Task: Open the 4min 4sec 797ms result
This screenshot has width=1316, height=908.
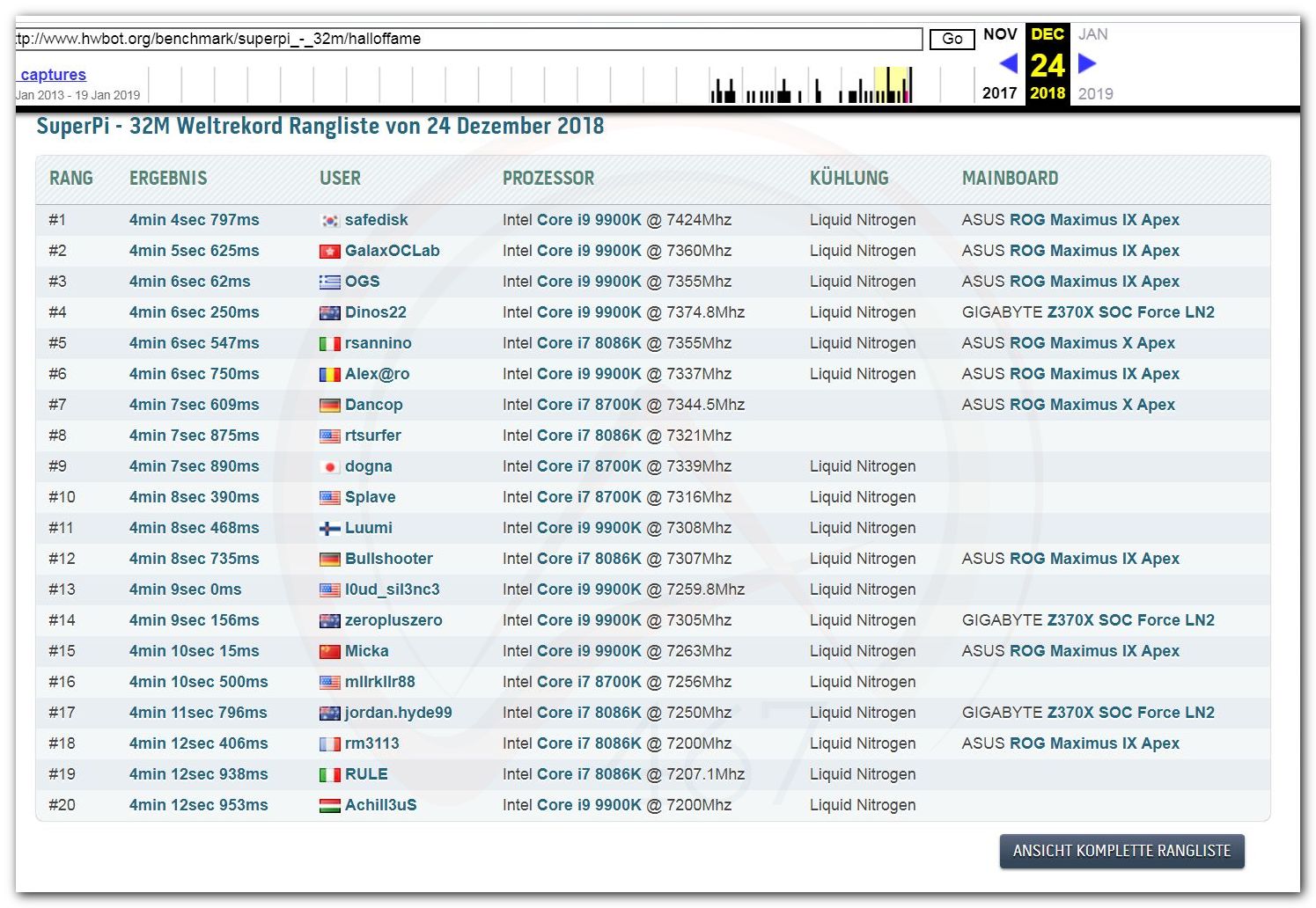Action: pyautogui.click(x=194, y=220)
